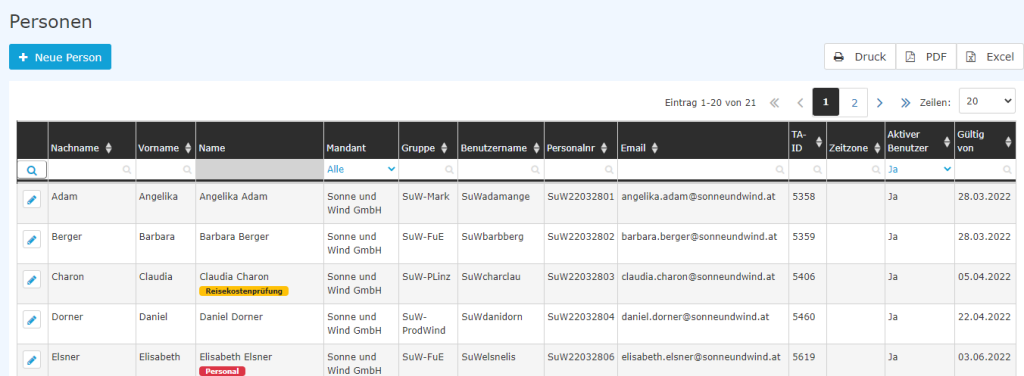The height and width of the screenshot is (376, 1024).
Task: Sort by Nachname column arrows
Action: coord(108,148)
